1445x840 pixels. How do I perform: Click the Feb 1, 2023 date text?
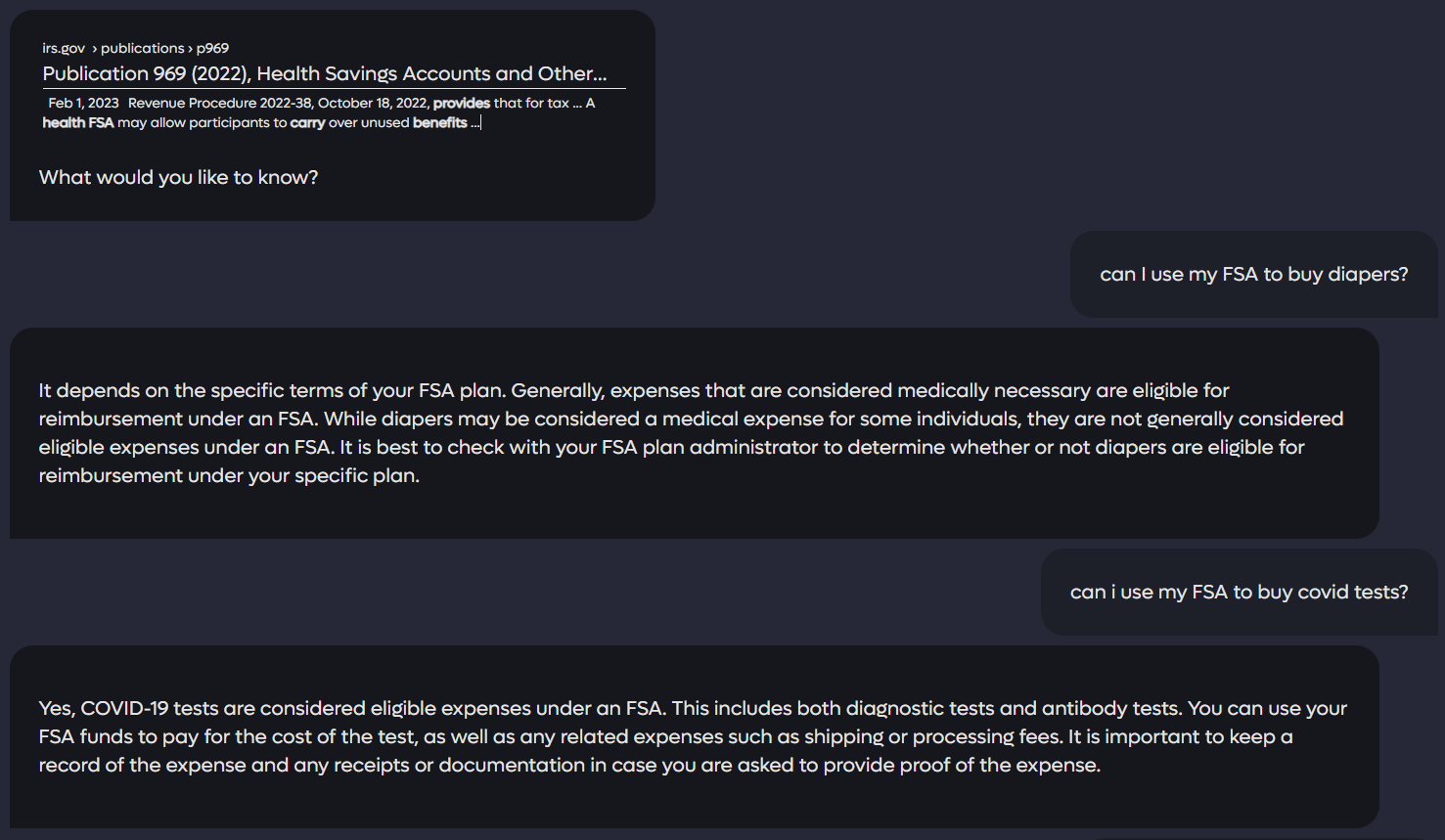coord(82,102)
